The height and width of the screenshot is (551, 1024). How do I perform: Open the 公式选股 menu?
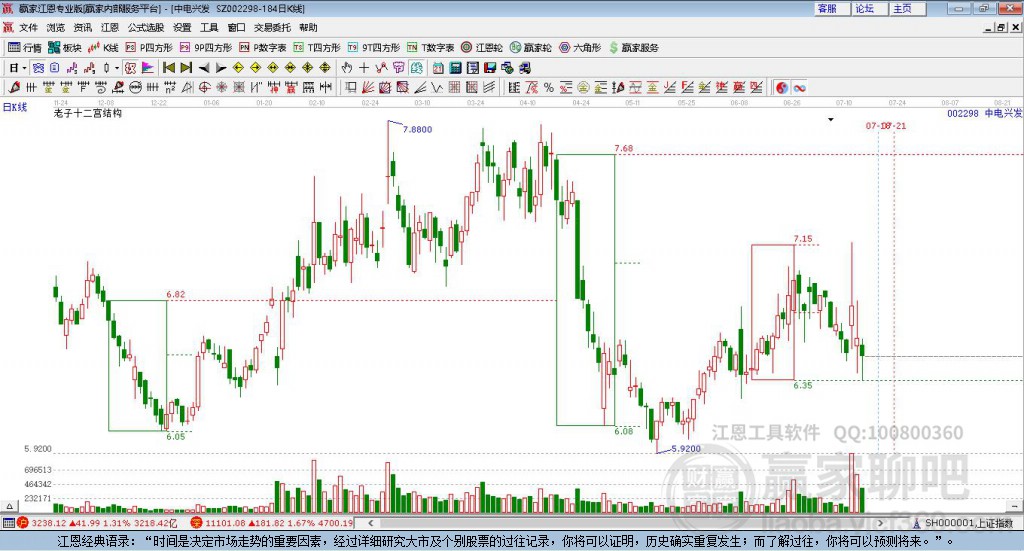pyautogui.click(x=146, y=27)
